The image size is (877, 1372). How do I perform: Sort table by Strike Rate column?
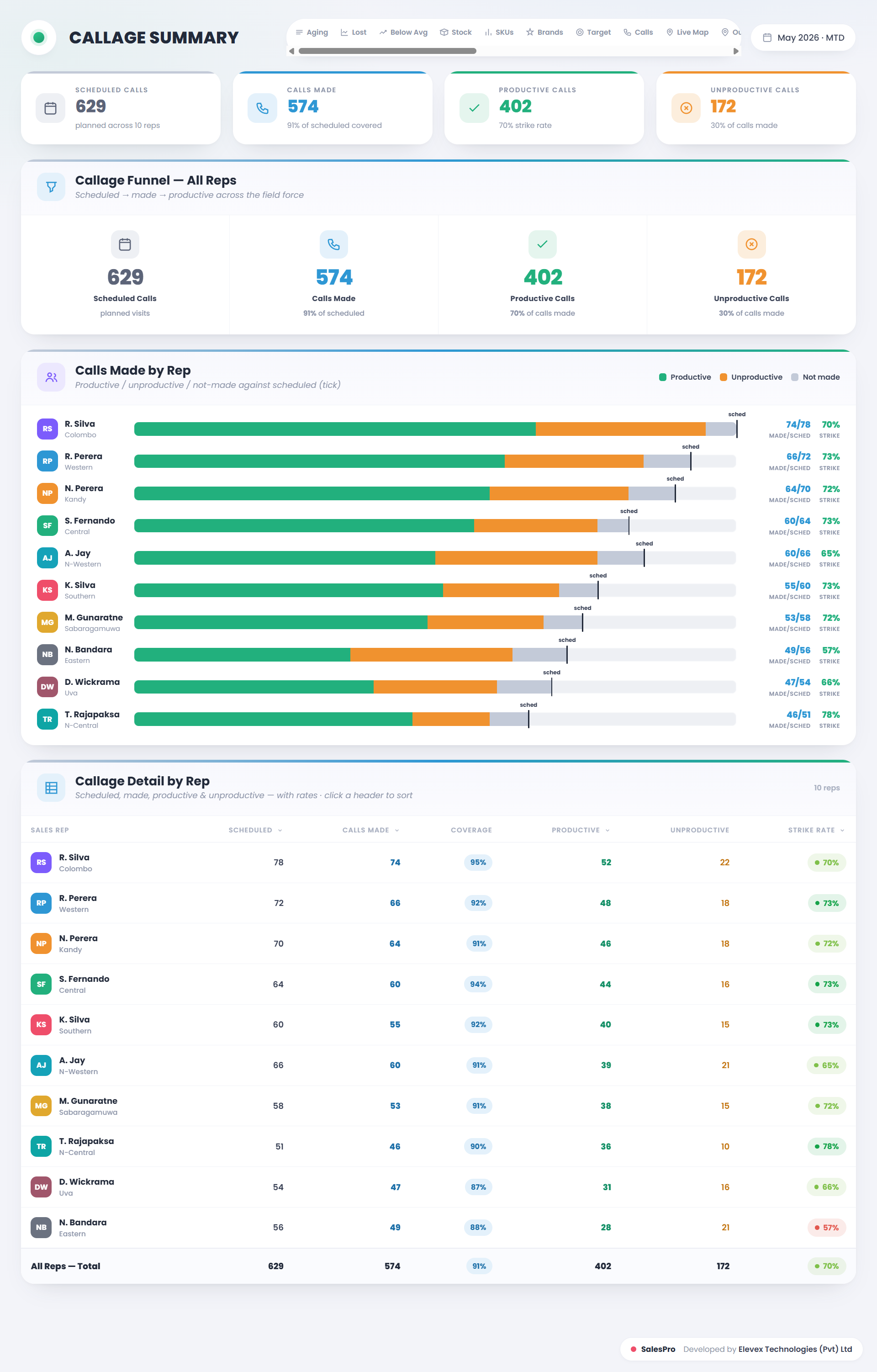(816, 830)
